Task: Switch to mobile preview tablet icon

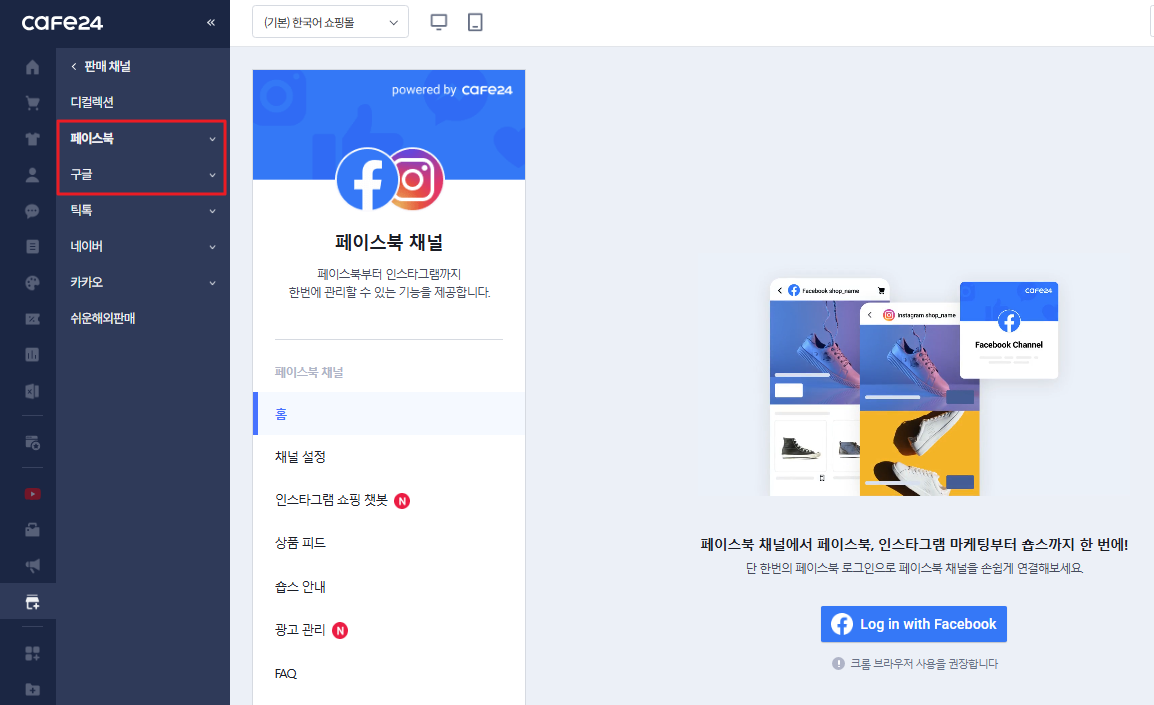Action: point(475,22)
